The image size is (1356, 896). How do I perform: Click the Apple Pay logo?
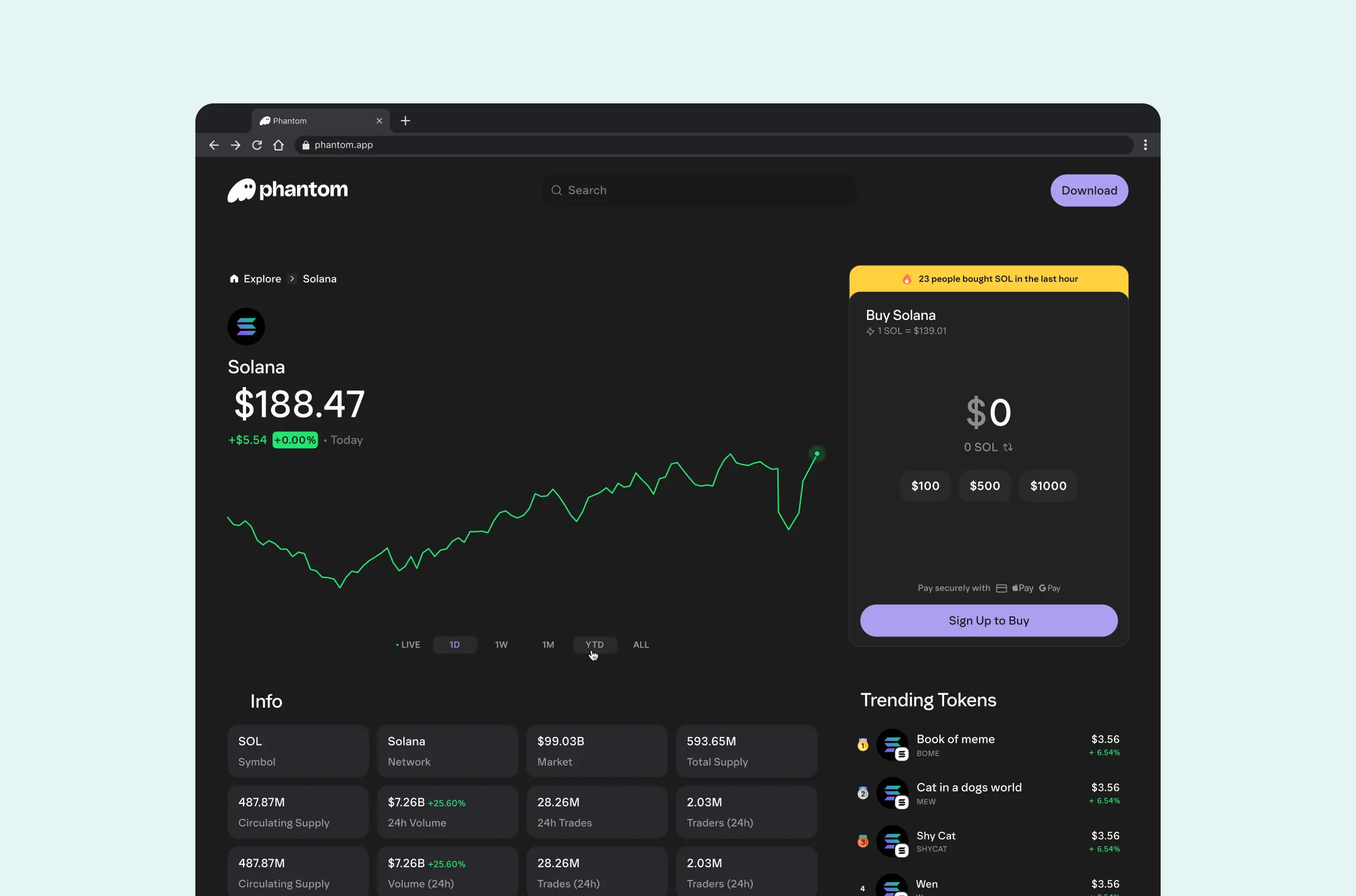pos(1023,588)
